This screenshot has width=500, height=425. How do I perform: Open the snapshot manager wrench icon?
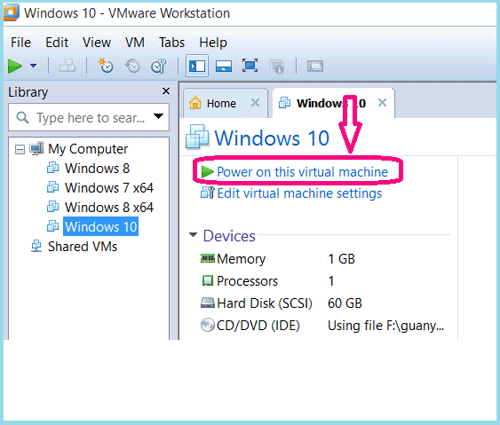click(158, 66)
